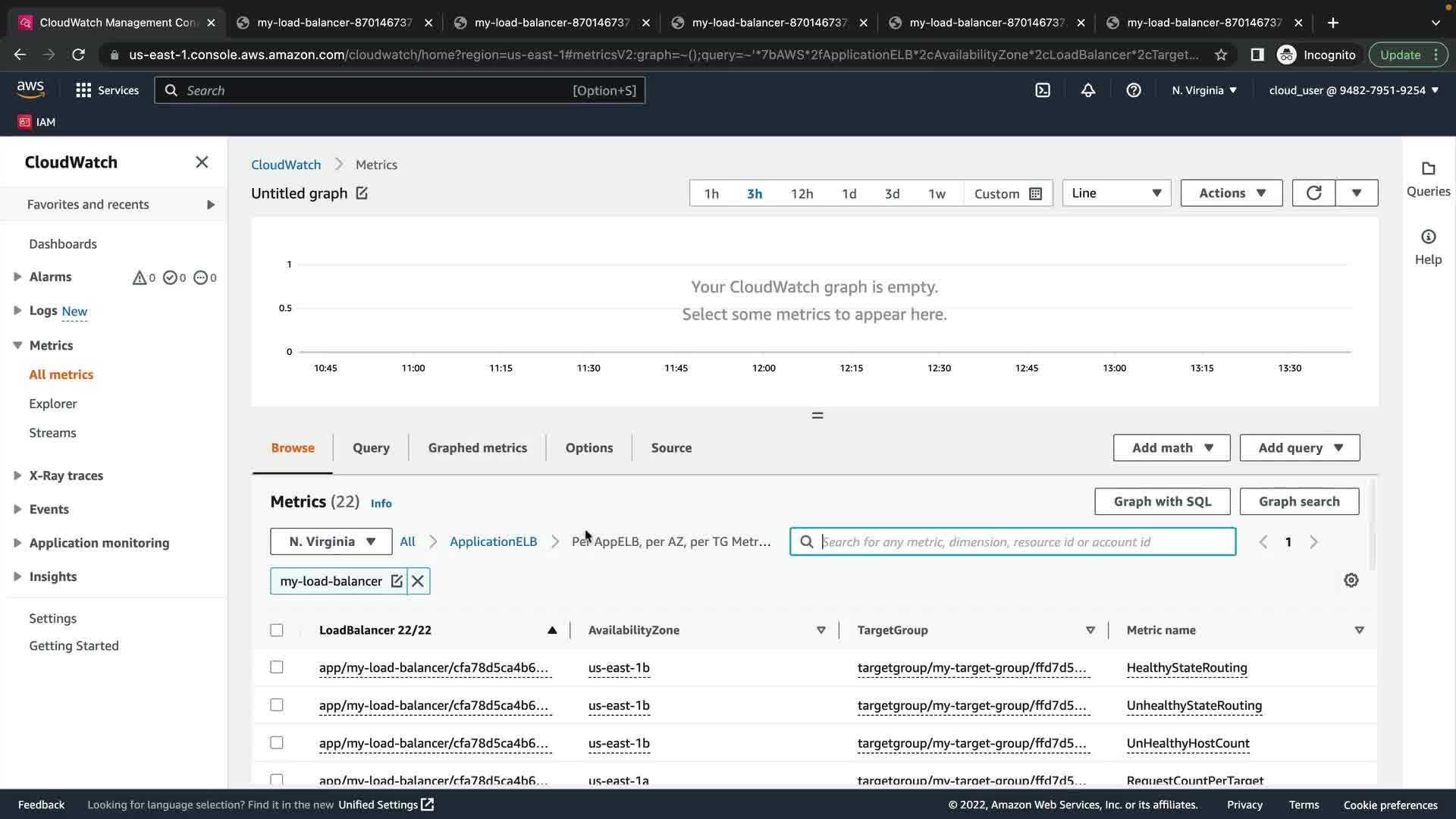Refresh the graph using the refresh icon
Viewport: 1456px width, 819px height.
point(1313,193)
